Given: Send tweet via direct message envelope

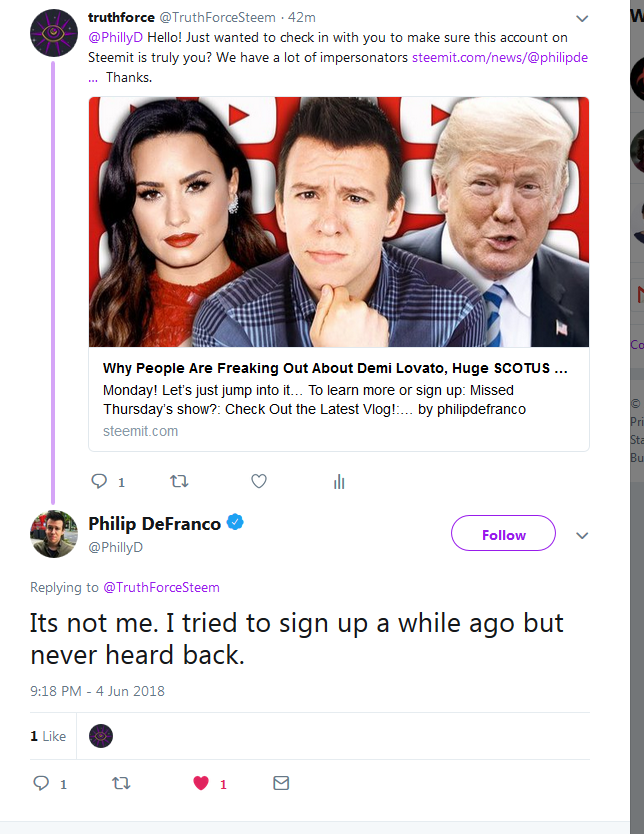Looking at the screenshot, I should [281, 784].
